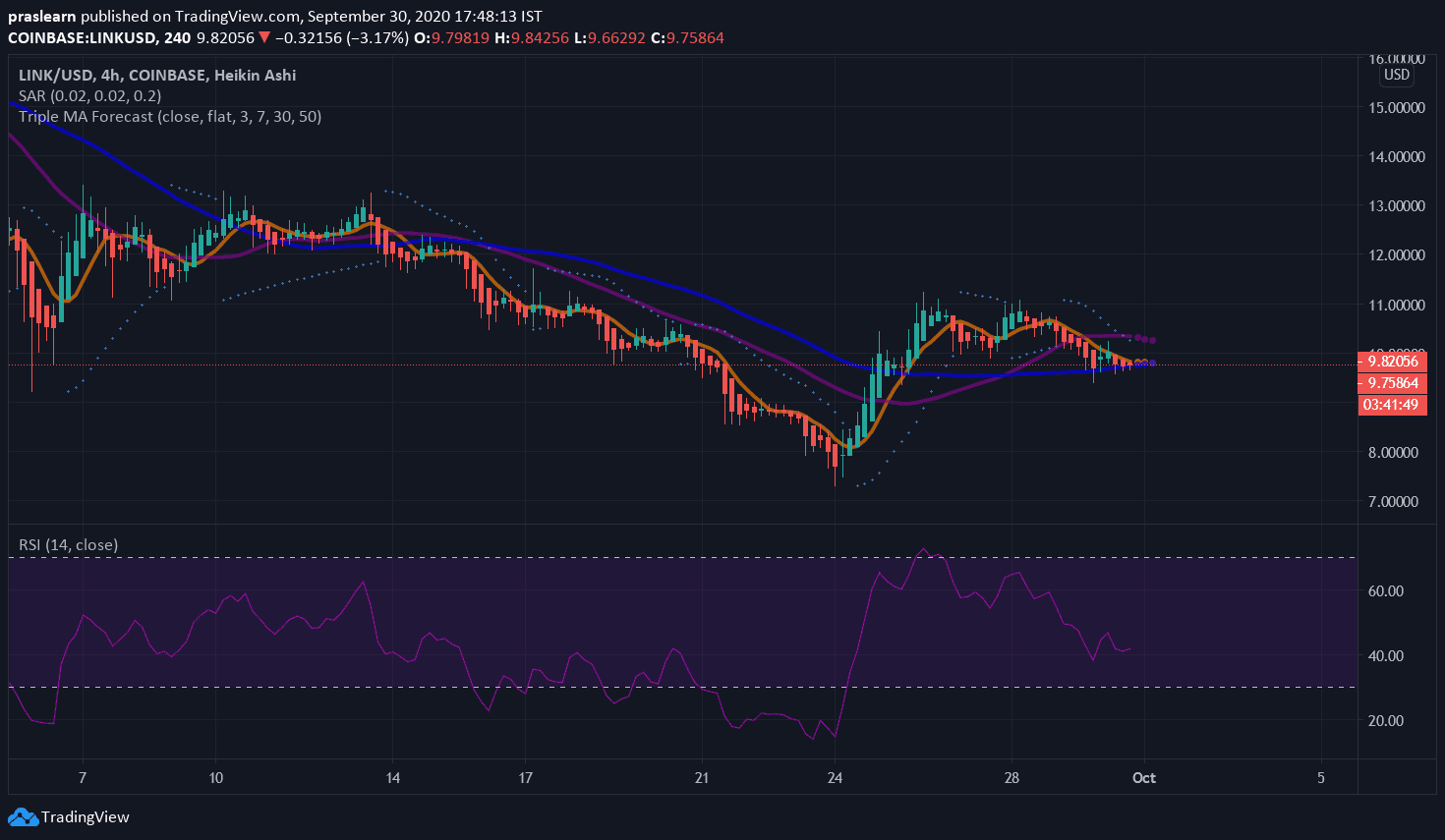Click the praslearn author name
Image resolution: width=1445 pixels, height=840 pixels.
click(42, 17)
